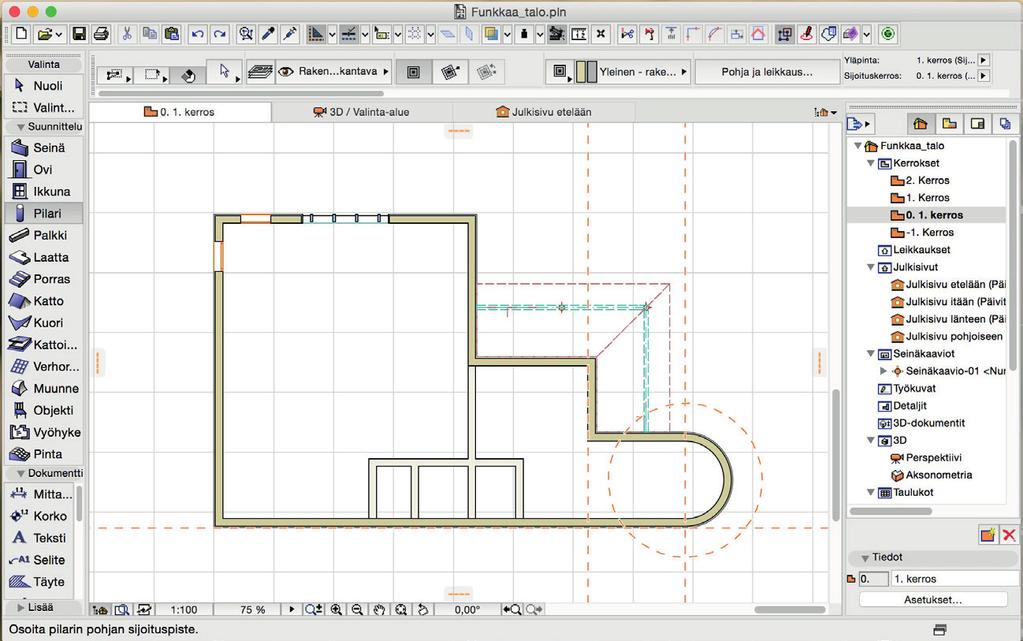Toggle the quick selection bucket icon

(188, 75)
